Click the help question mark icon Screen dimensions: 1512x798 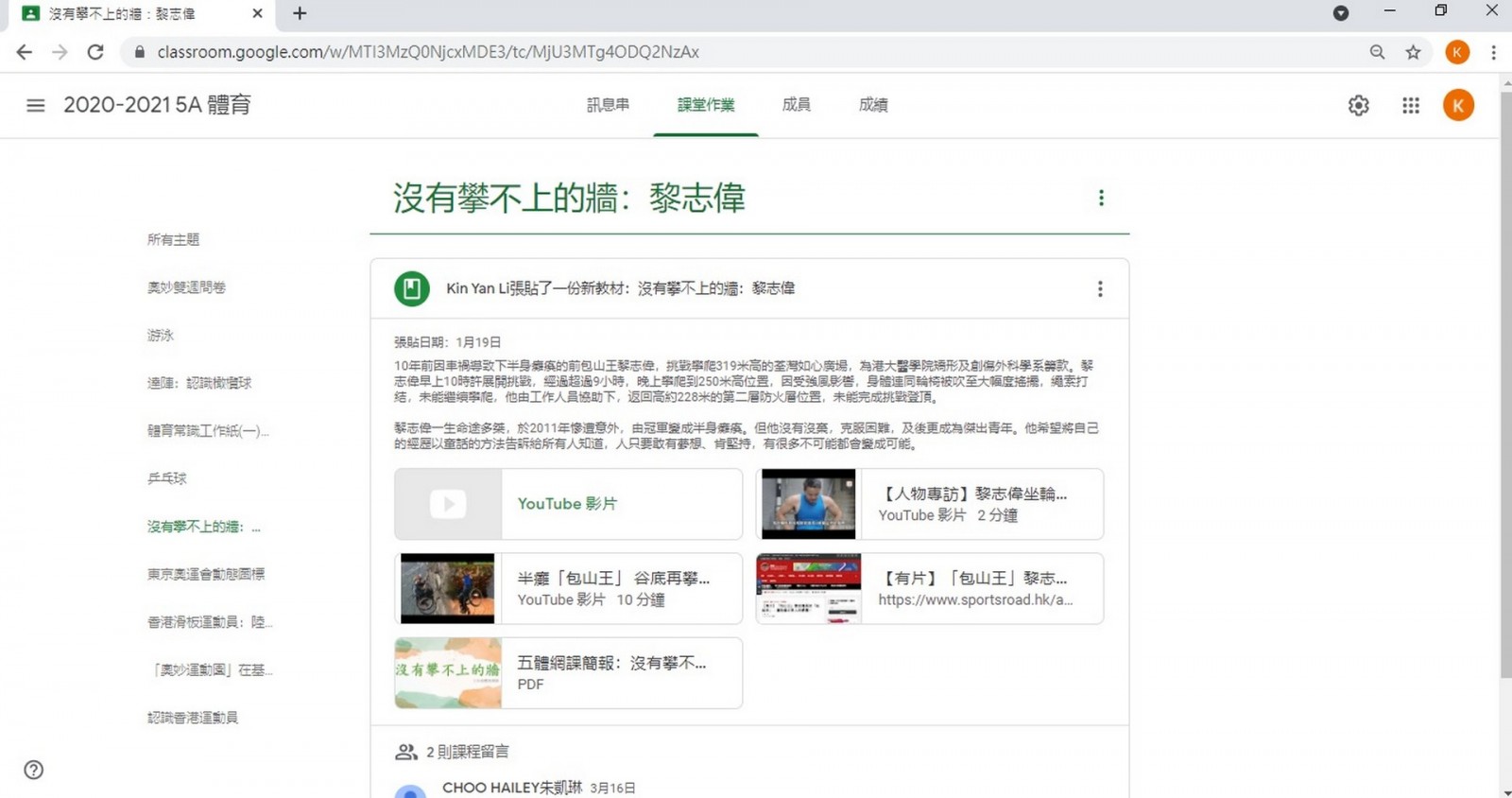[34, 770]
